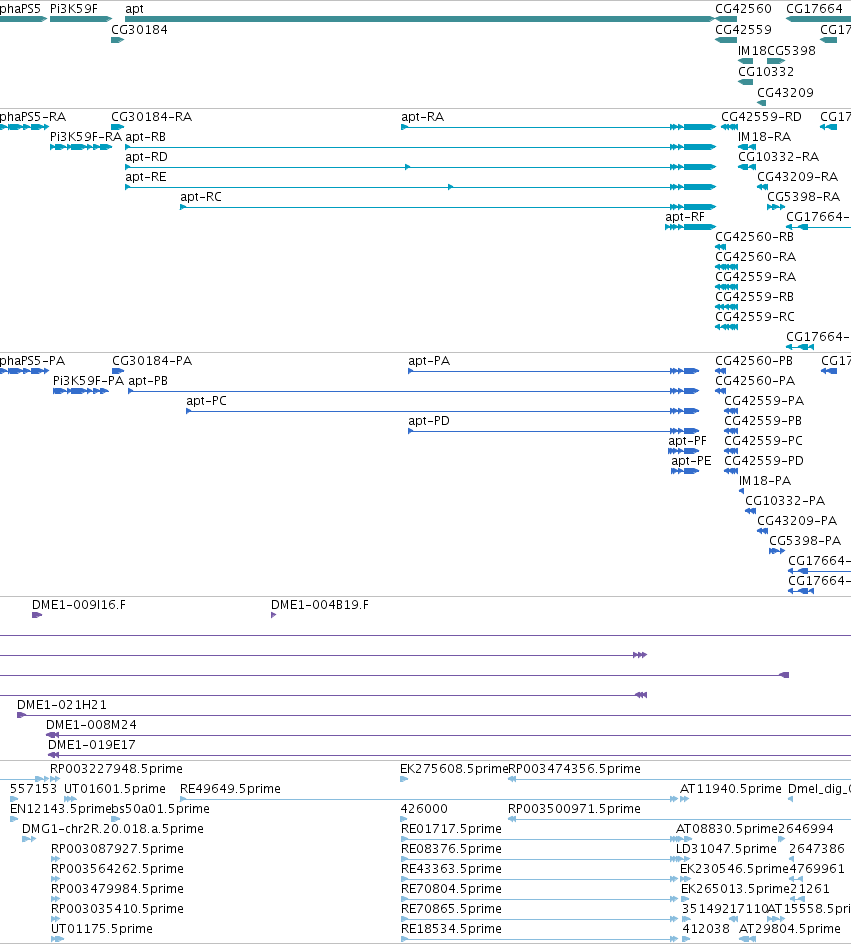The image size is (851, 944).
Task: Click the apt-PC protein label
Action: pos(206,400)
